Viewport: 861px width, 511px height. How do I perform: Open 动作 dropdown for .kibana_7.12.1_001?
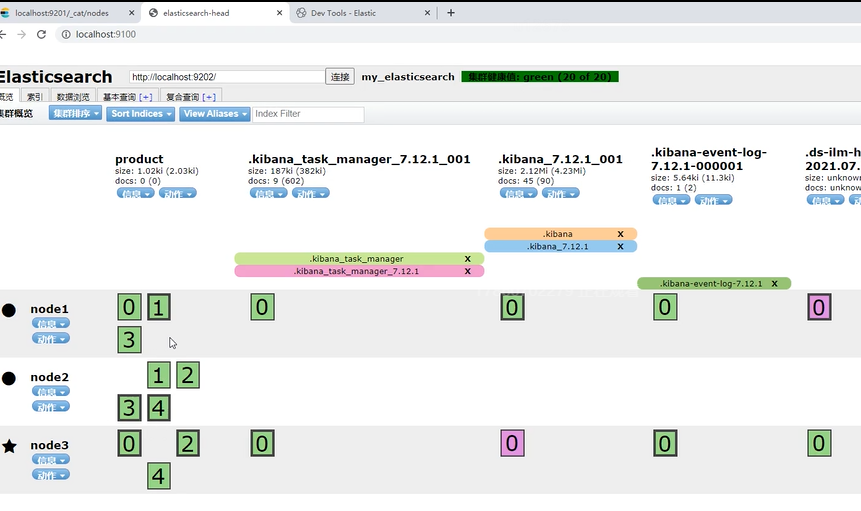click(561, 193)
